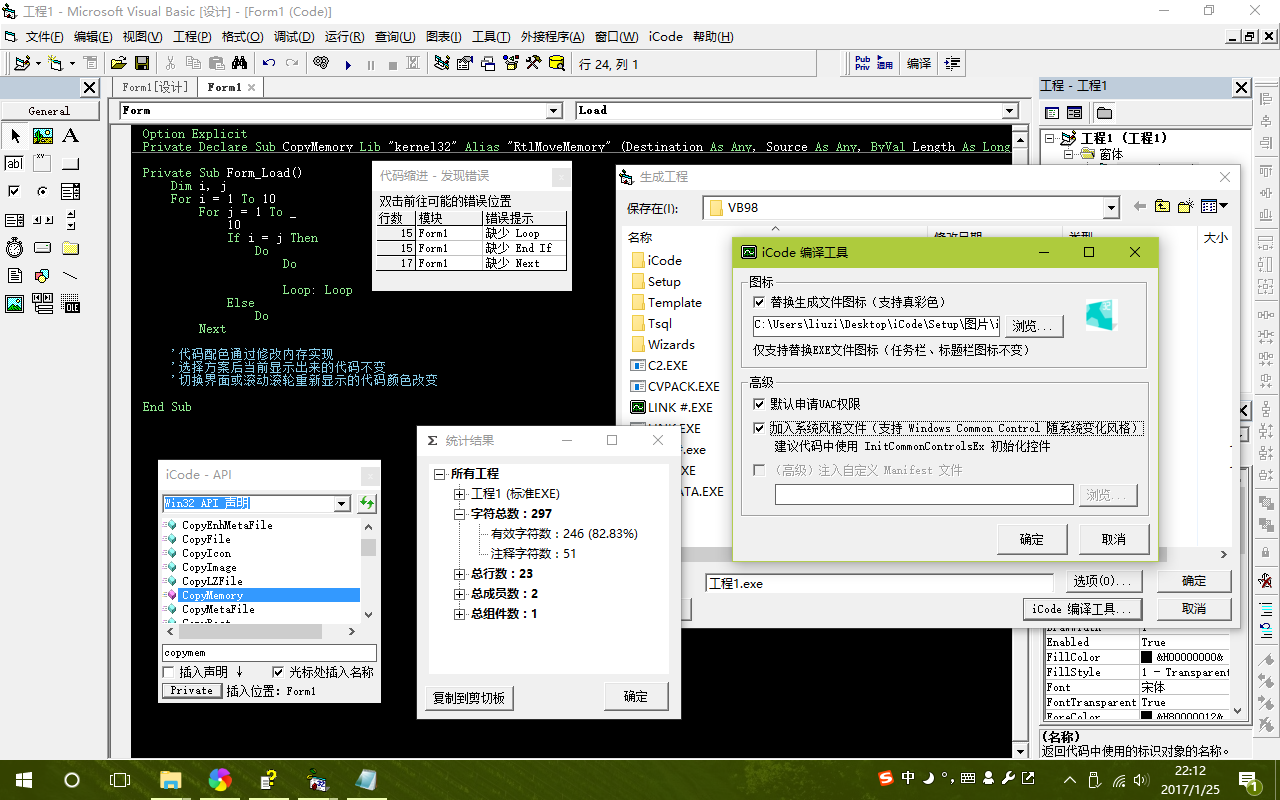Expand the 工程1 (标准EXE) statistics node
The height and width of the screenshot is (800, 1280).
(x=459, y=494)
